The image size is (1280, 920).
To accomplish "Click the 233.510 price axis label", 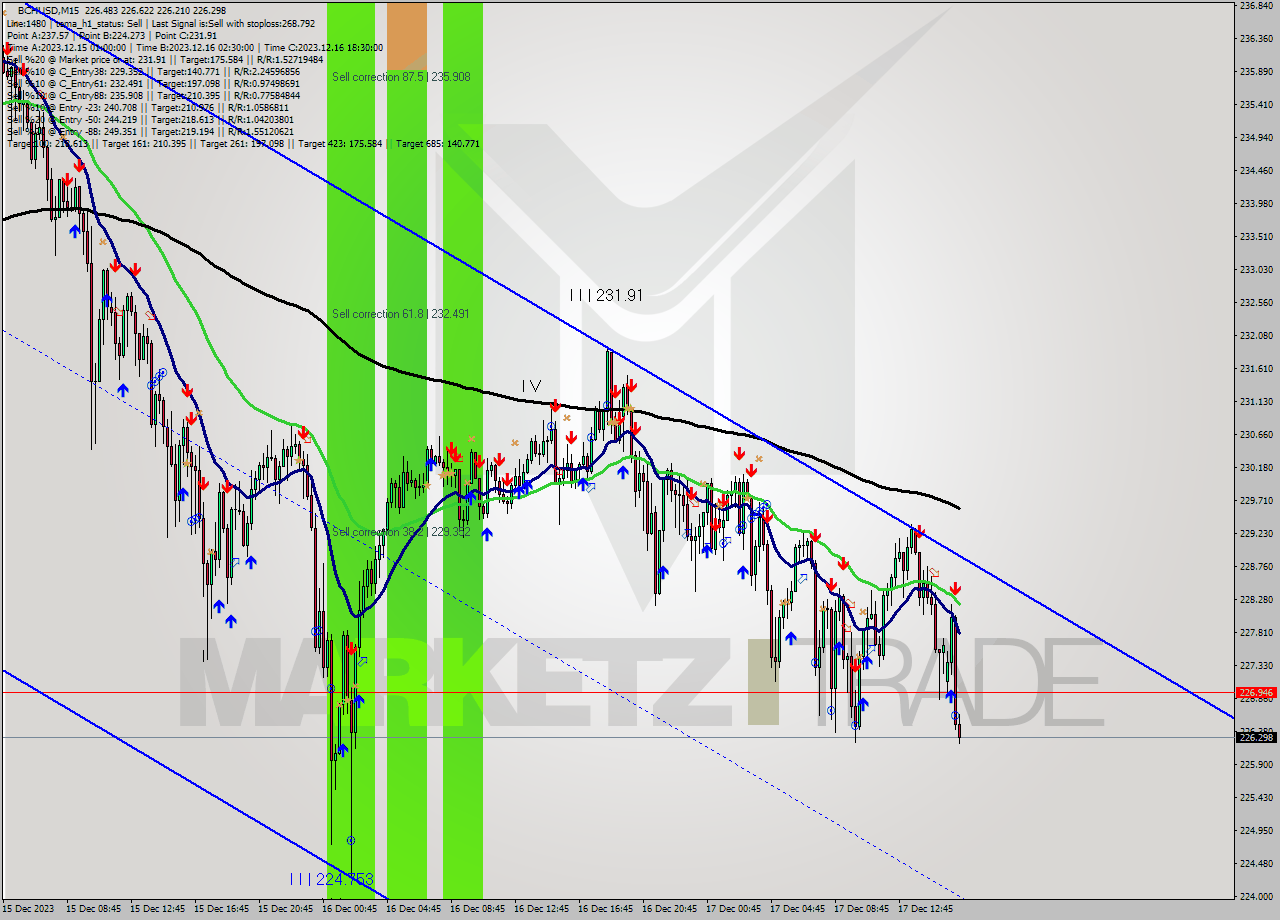I will [x=1256, y=237].
